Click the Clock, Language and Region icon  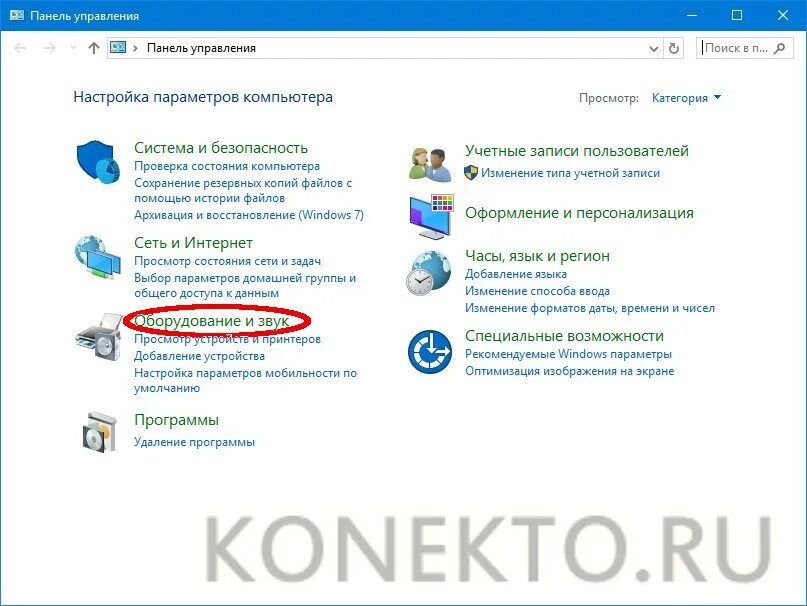point(429,273)
